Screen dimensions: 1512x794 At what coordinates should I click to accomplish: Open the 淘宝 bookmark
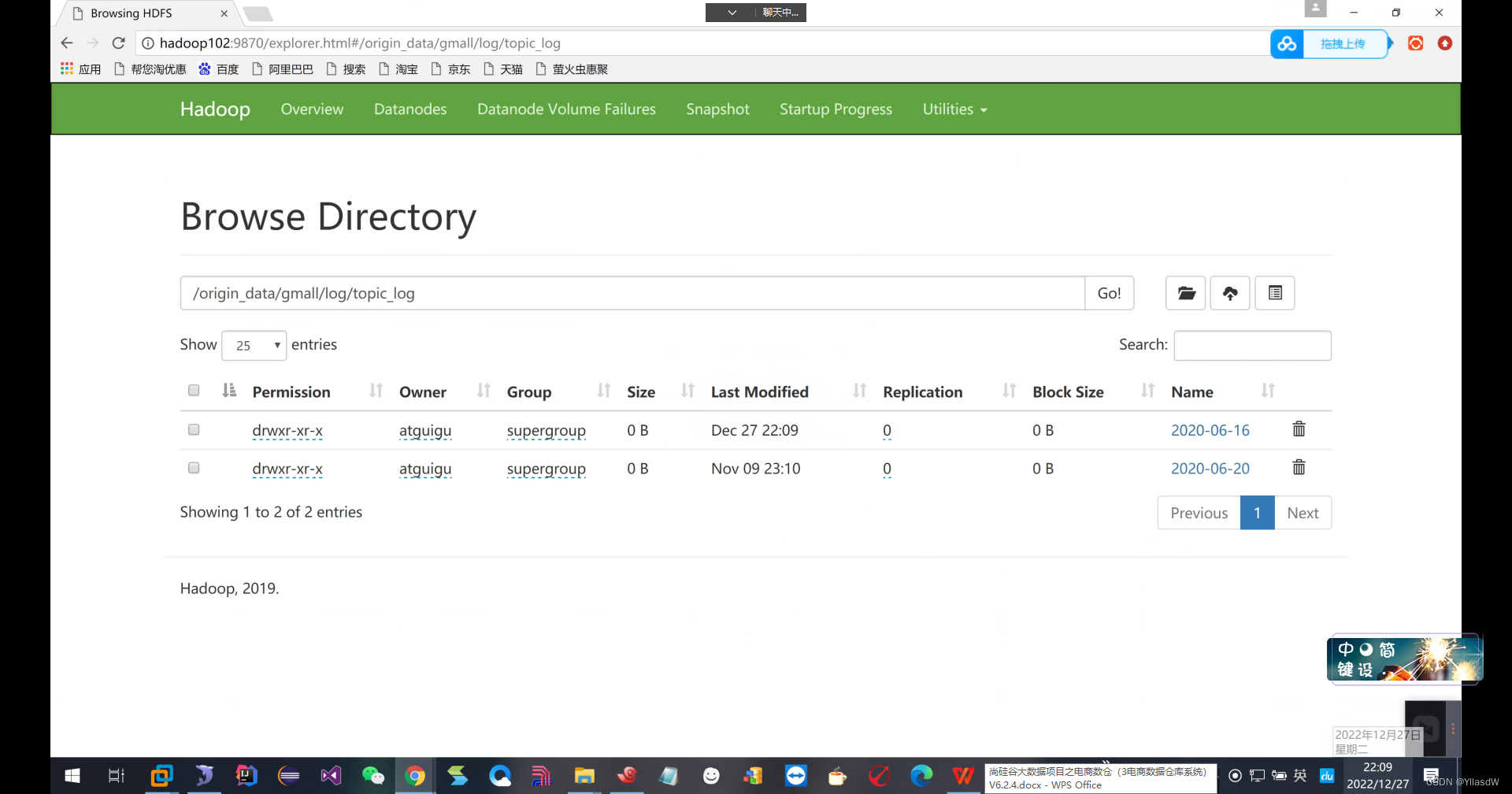tap(398, 69)
